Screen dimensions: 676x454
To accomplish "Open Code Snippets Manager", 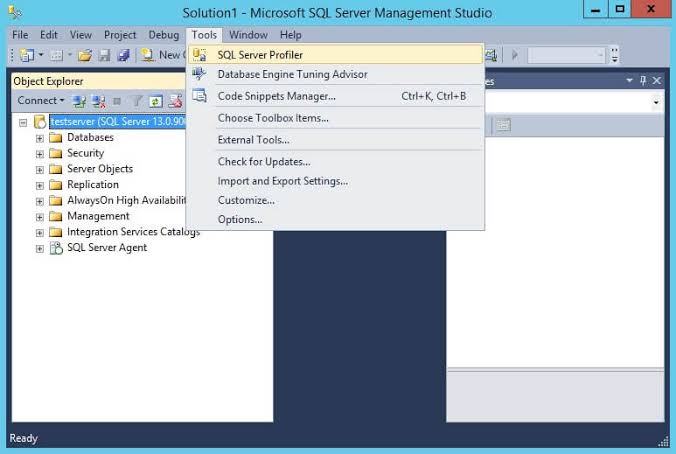I will click(x=335, y=96).
